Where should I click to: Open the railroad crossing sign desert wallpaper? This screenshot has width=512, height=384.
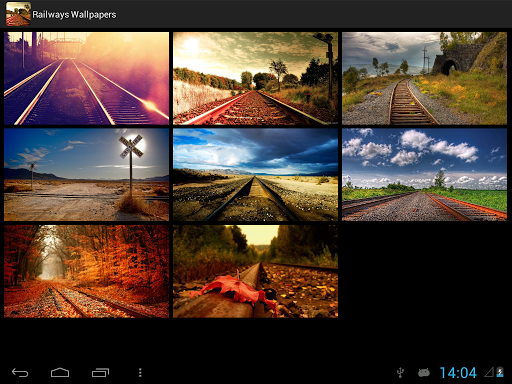pos(86,175)
